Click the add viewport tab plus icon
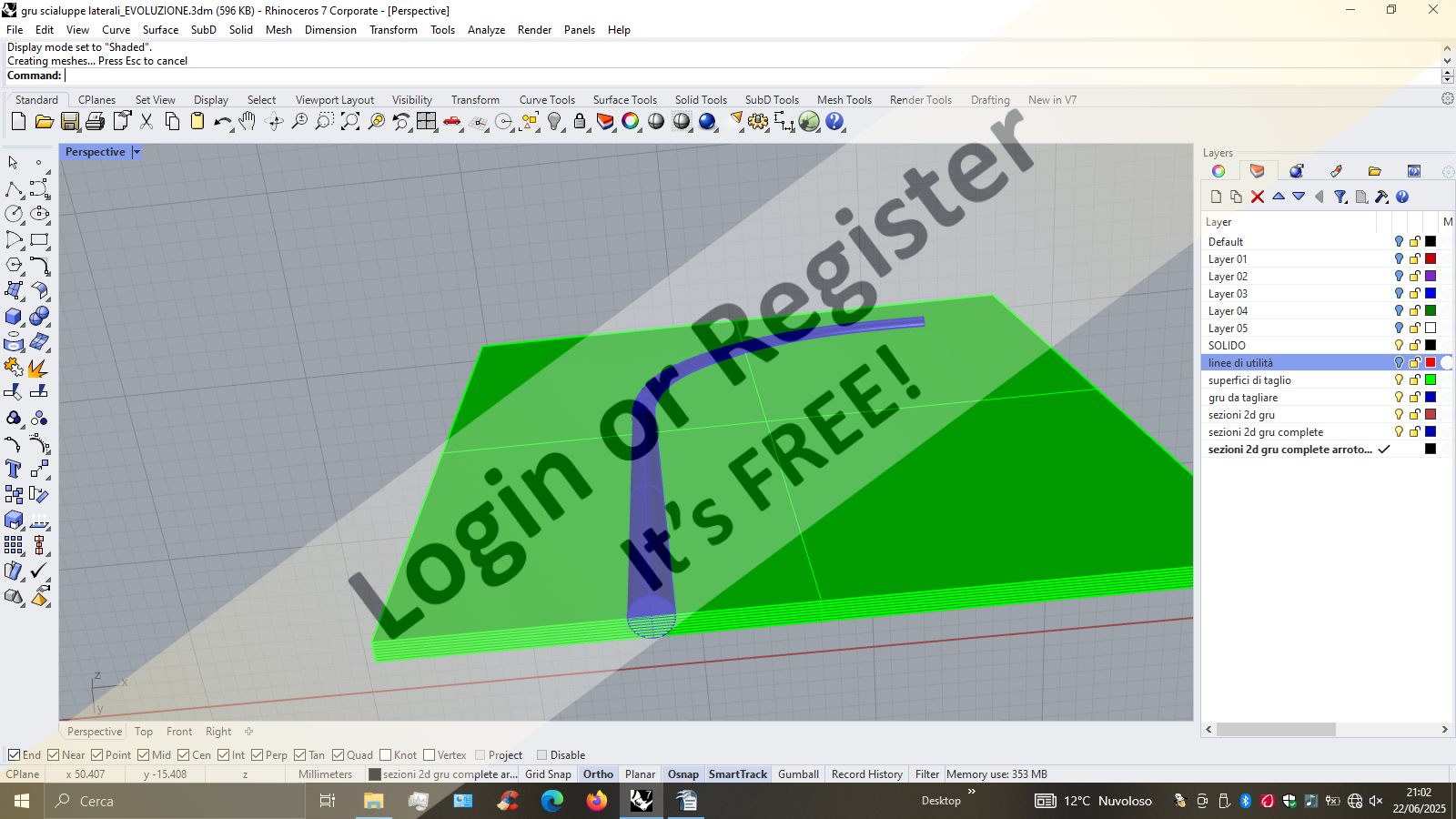This screenshot has height=819, width=1456. coord(248,732)
